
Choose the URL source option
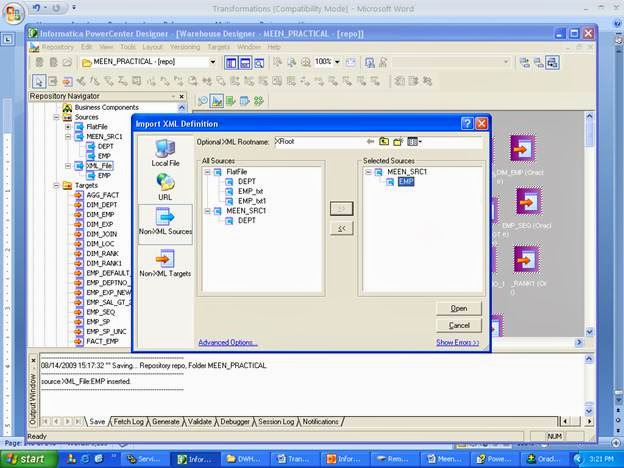165,187
